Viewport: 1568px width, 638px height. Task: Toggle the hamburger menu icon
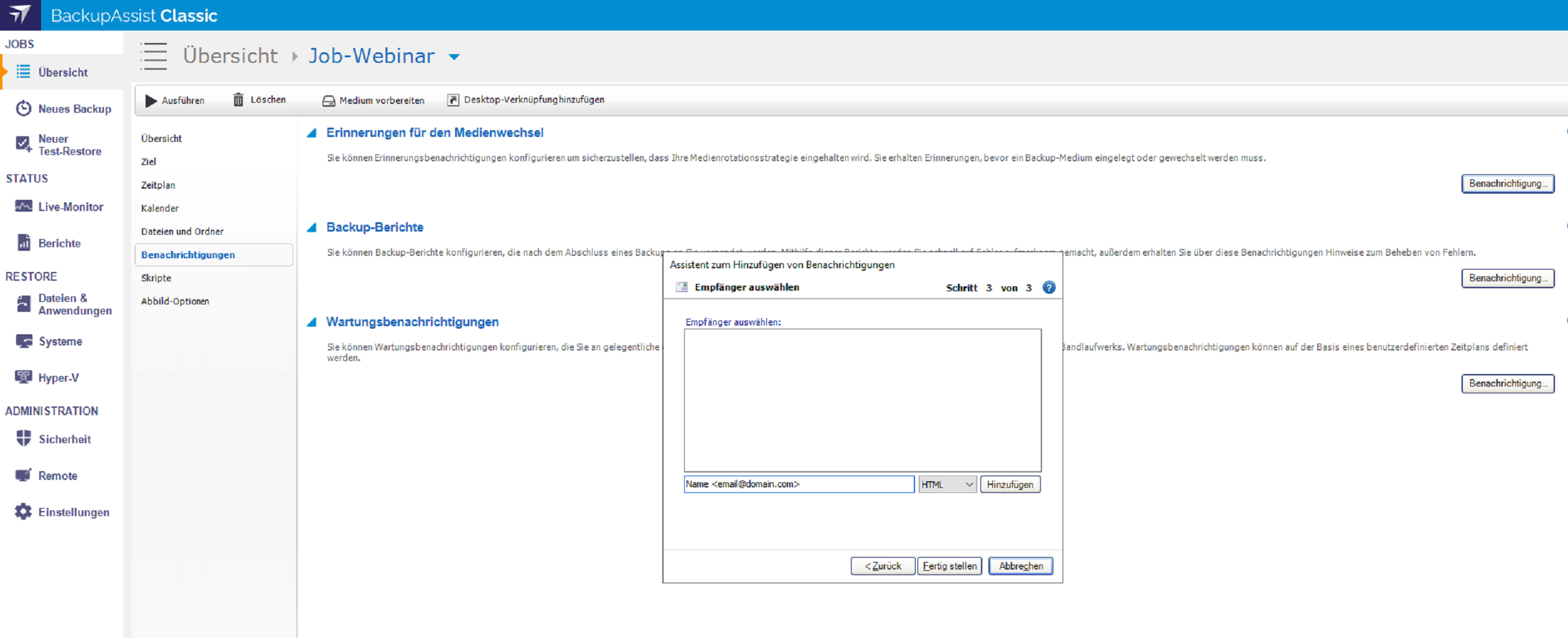click(154, 56)
